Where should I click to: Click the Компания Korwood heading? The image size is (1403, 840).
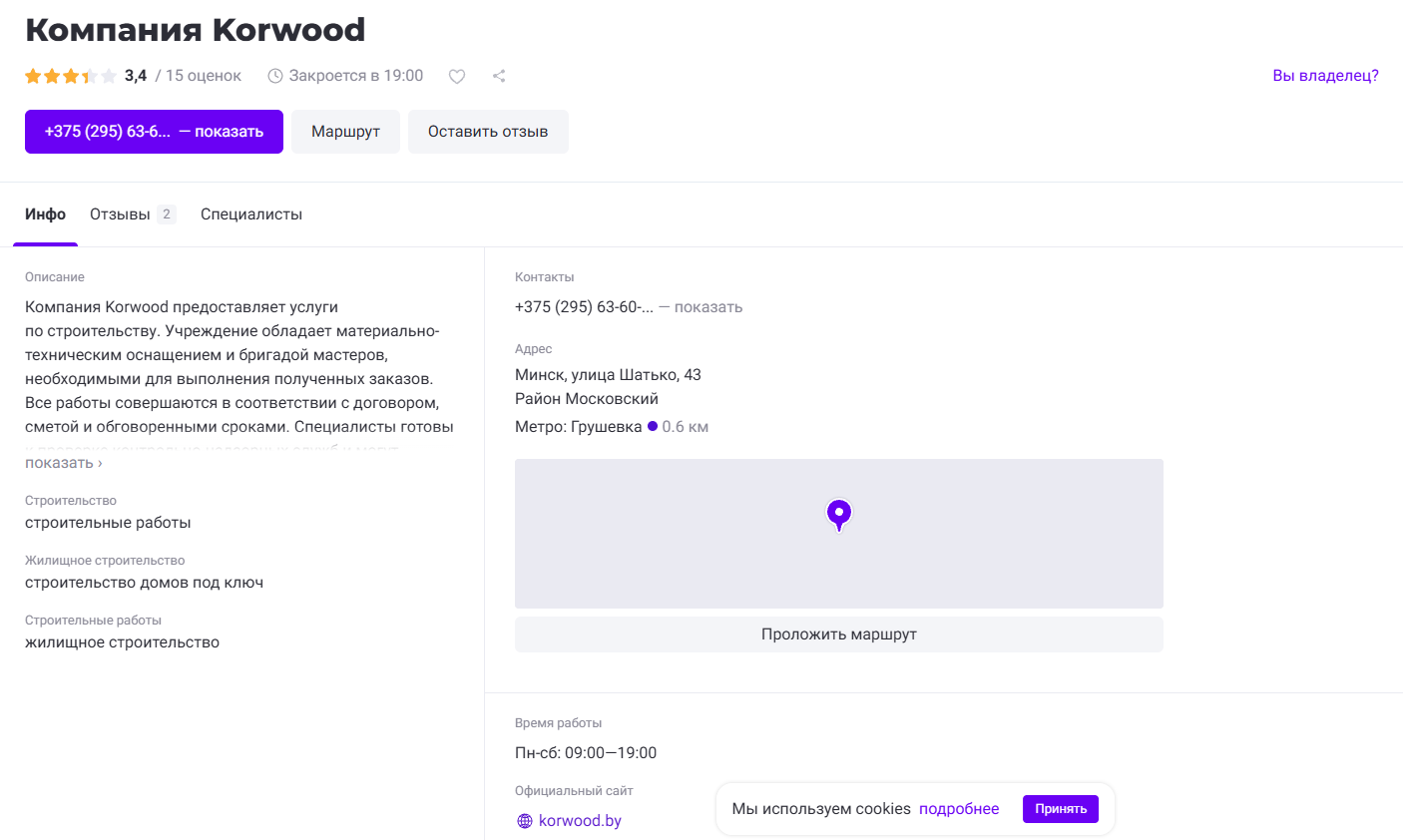pos(196,30)
